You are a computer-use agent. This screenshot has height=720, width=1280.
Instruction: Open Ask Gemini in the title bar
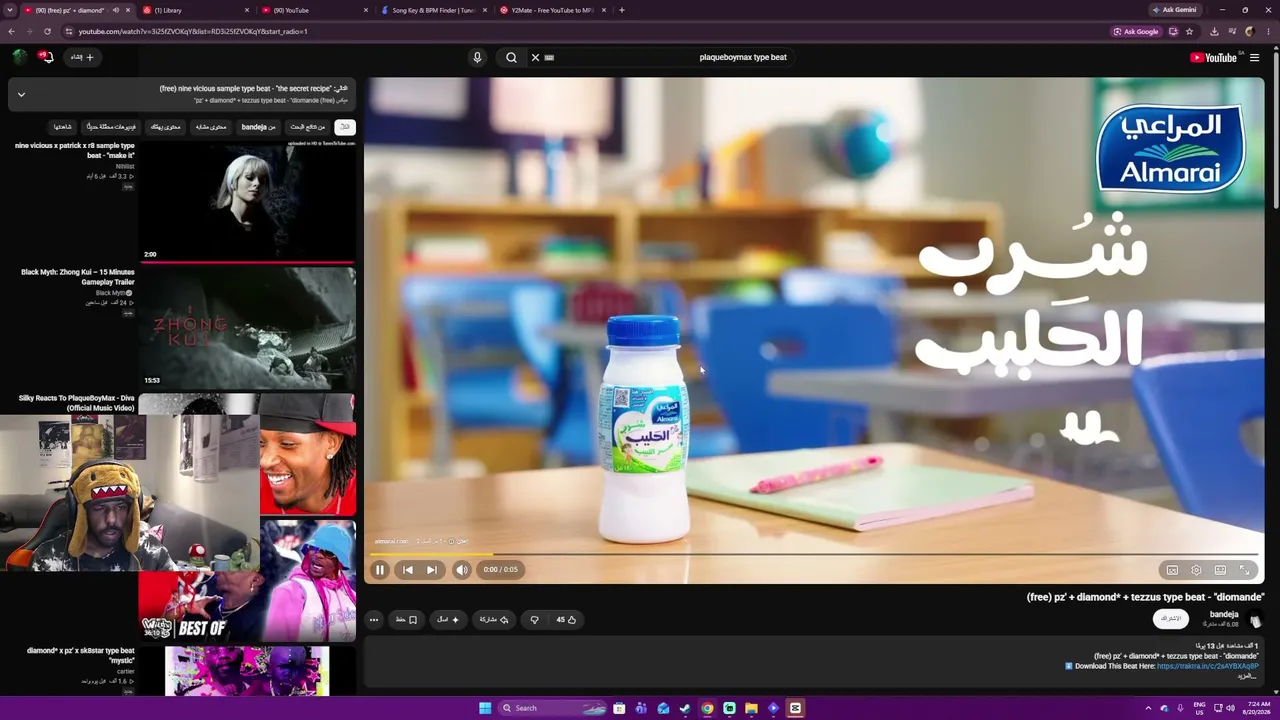1175,10
